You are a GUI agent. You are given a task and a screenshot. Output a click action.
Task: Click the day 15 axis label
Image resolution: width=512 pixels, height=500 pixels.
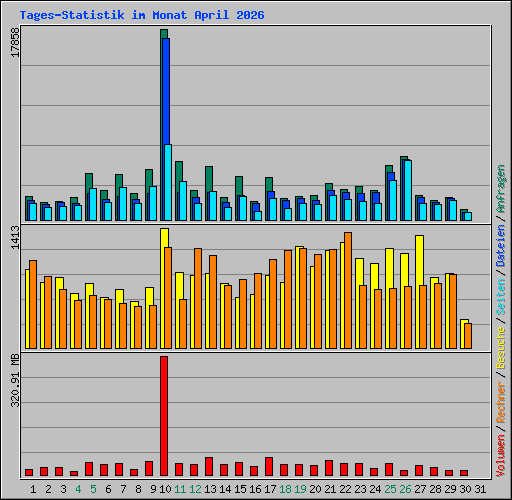click(x=240, y=489)
